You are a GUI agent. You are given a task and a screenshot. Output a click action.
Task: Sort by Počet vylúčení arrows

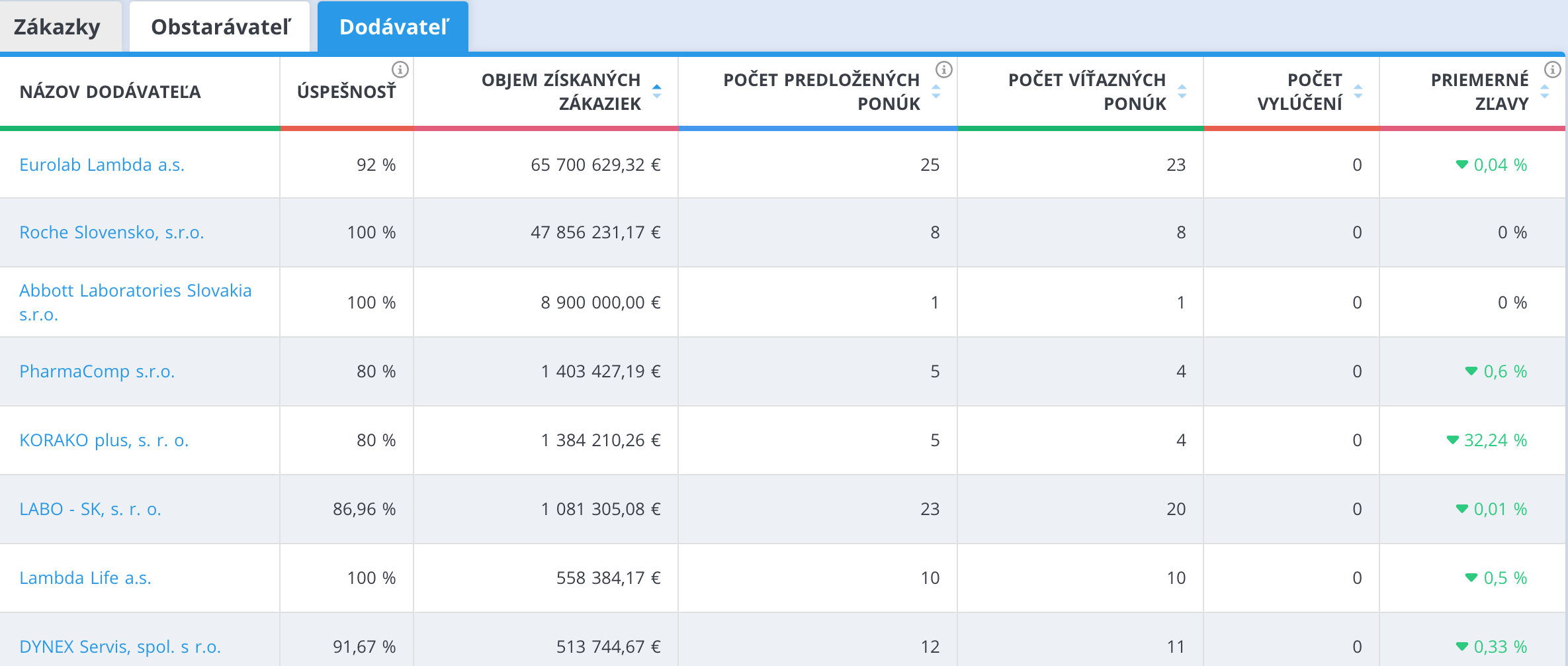tap(1358, 91)
